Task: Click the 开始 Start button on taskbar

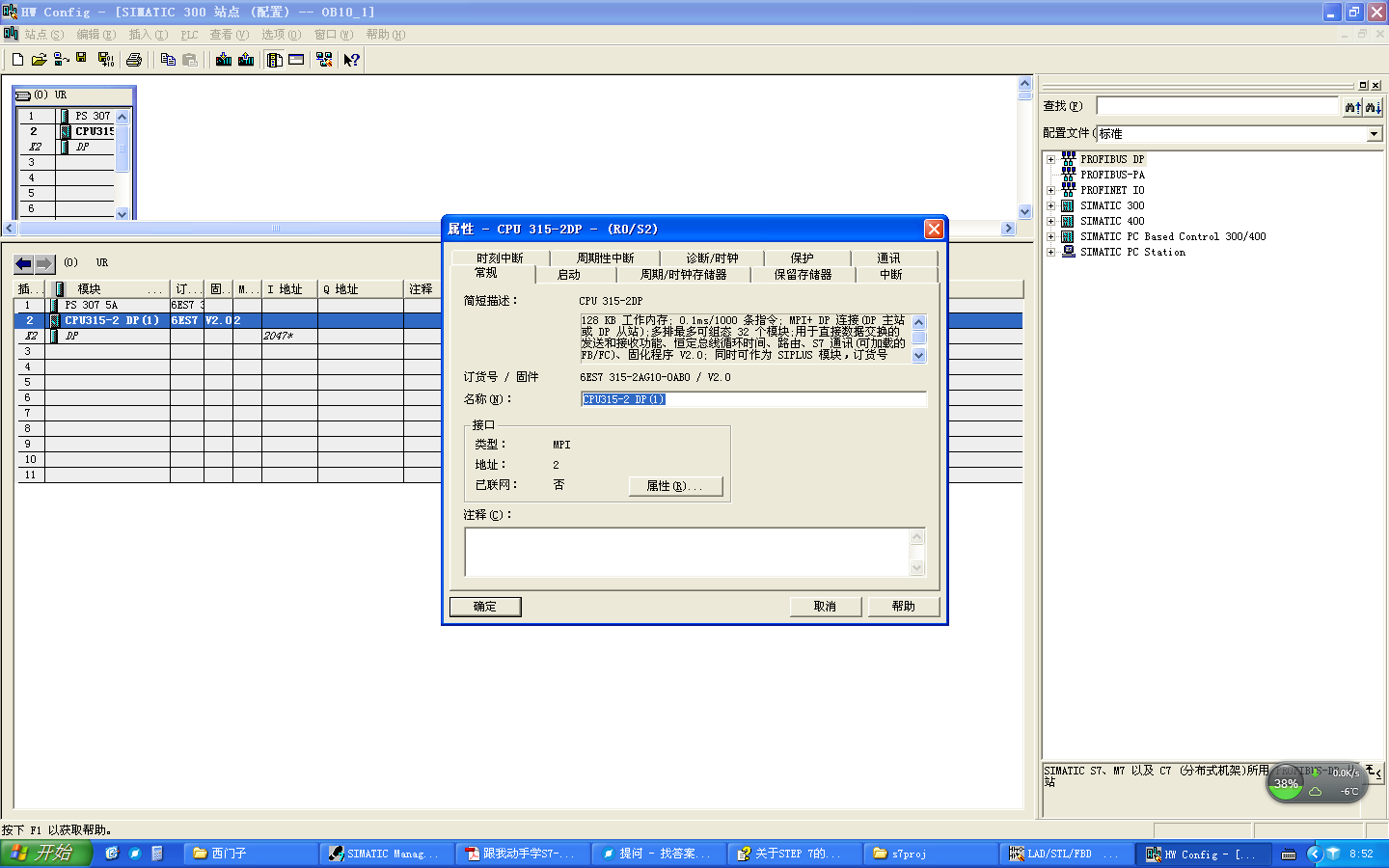Action: pos(45,854)
